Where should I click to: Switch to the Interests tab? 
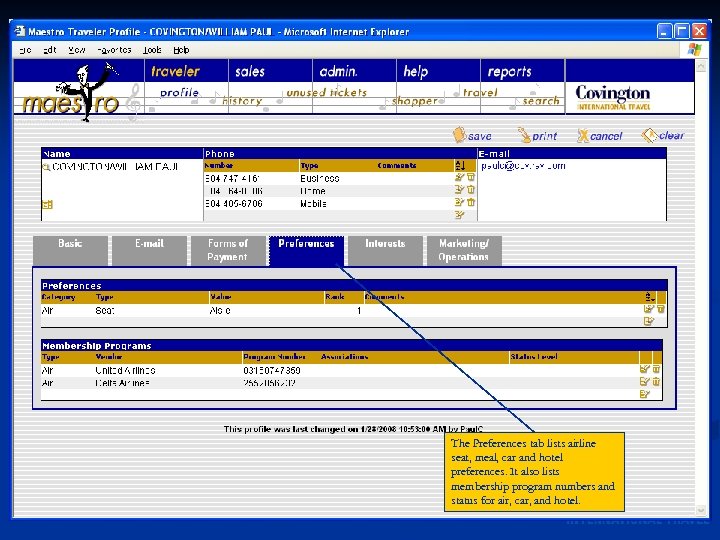(385, 250)
